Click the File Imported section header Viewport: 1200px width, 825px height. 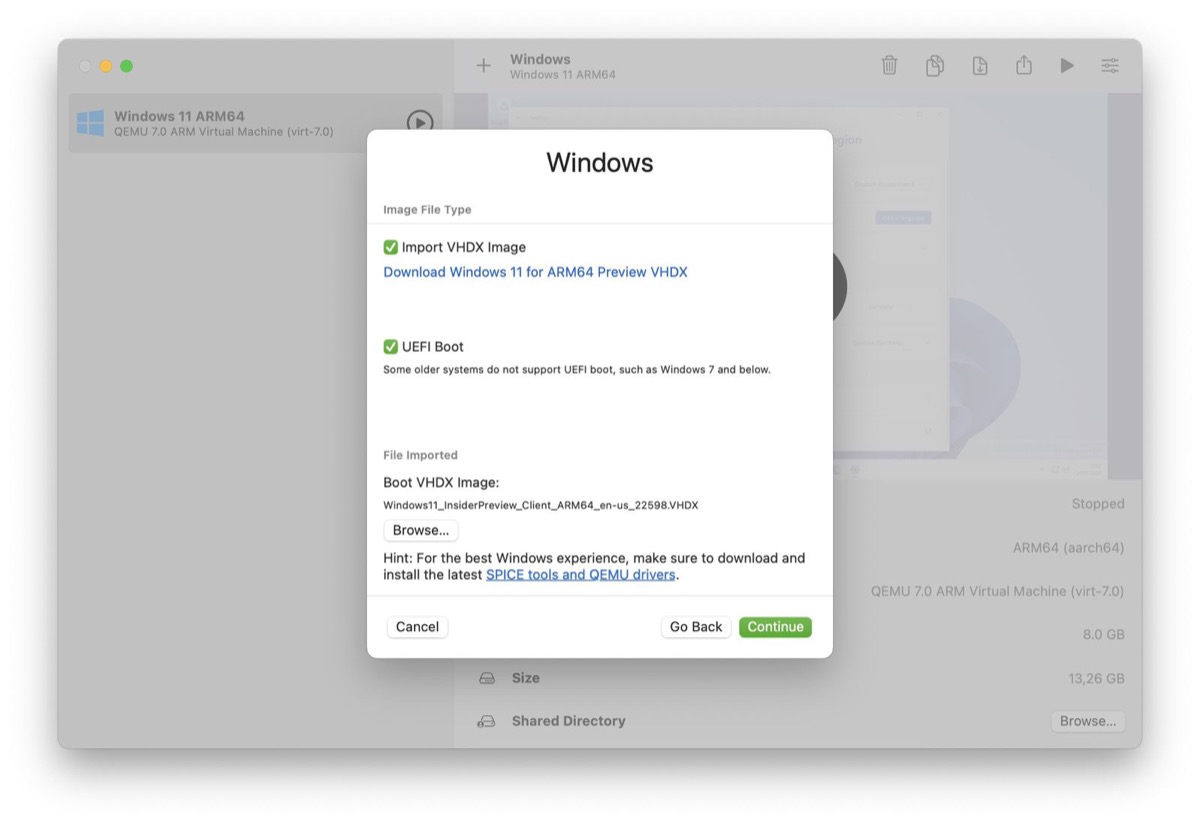[x=420, y=455]
